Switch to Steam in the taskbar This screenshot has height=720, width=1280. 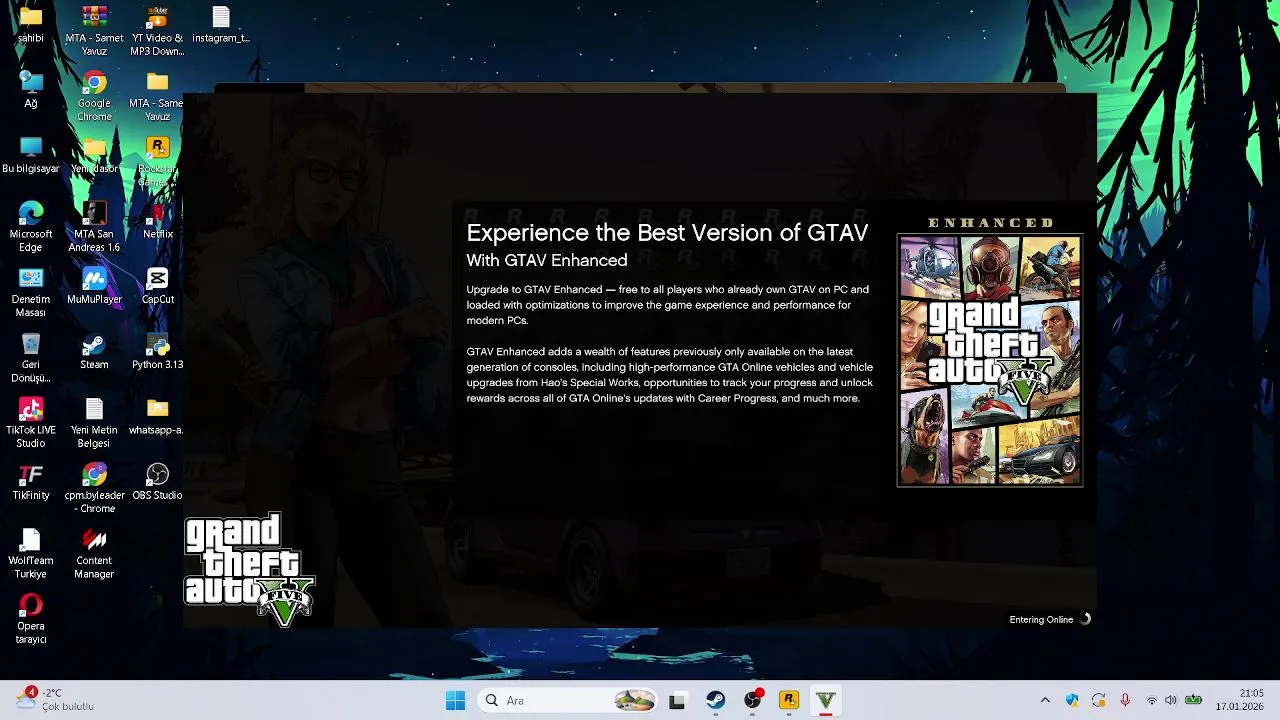pyautogui.click(x=715, y=701)
